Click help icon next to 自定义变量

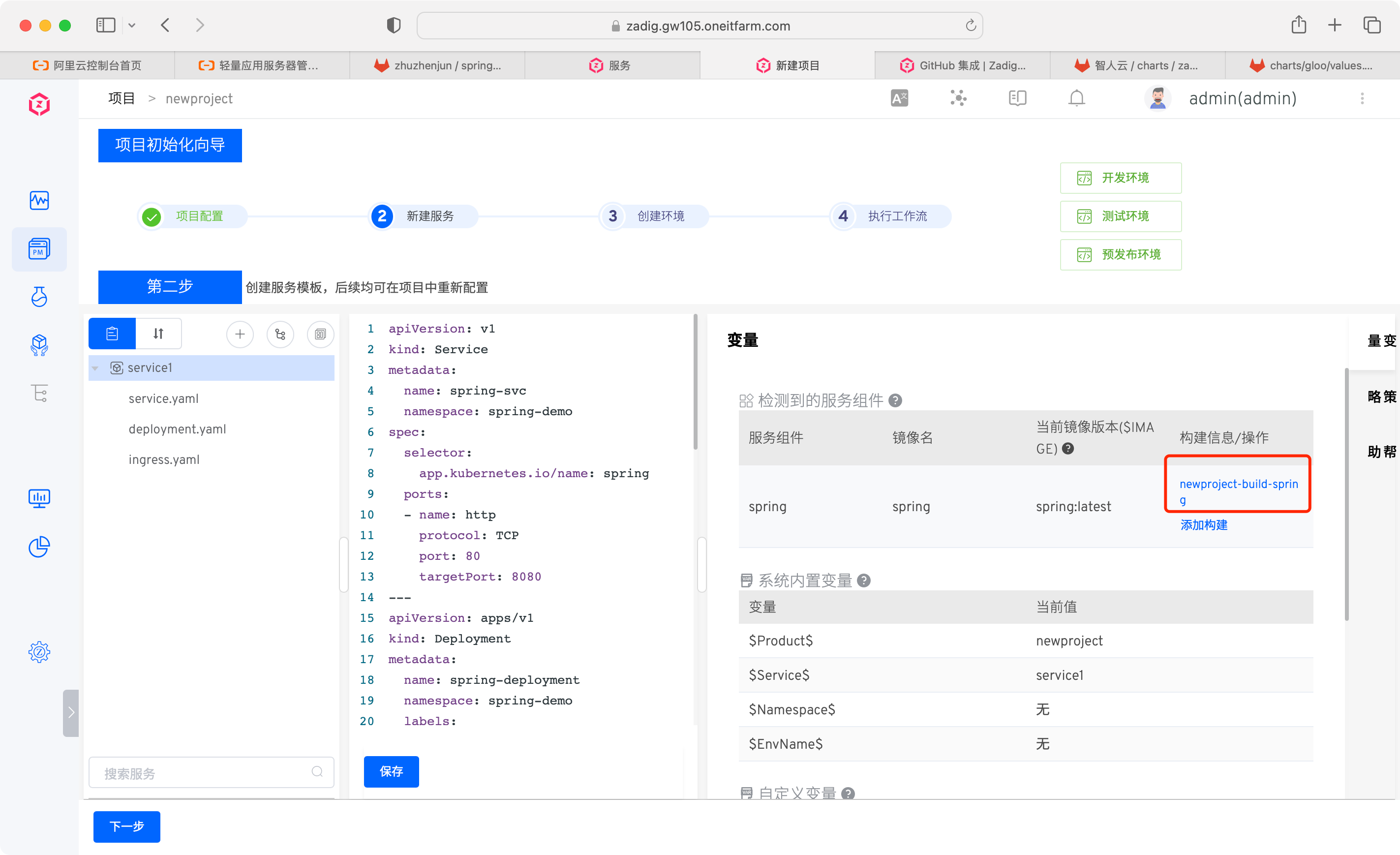tap(848, 793)
